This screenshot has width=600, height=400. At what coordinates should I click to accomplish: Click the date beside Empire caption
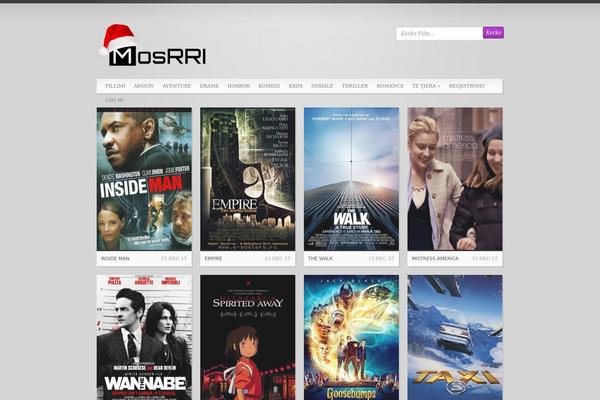(277, 259)
